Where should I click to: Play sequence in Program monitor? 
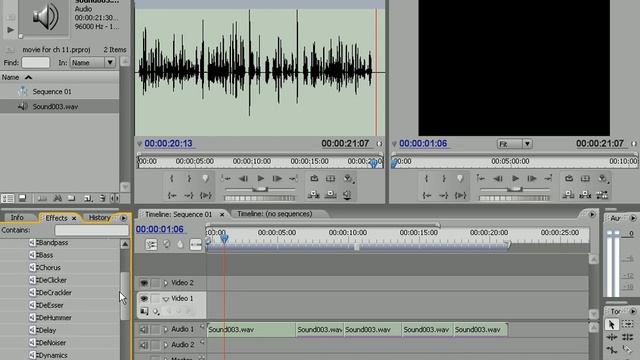tap(515, 179)
